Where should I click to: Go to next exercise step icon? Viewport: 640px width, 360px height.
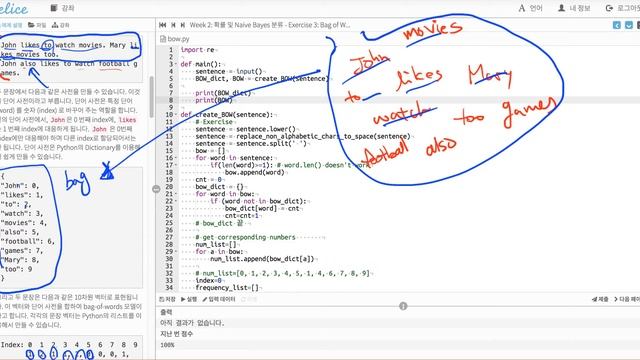click(x=182, y=25)
